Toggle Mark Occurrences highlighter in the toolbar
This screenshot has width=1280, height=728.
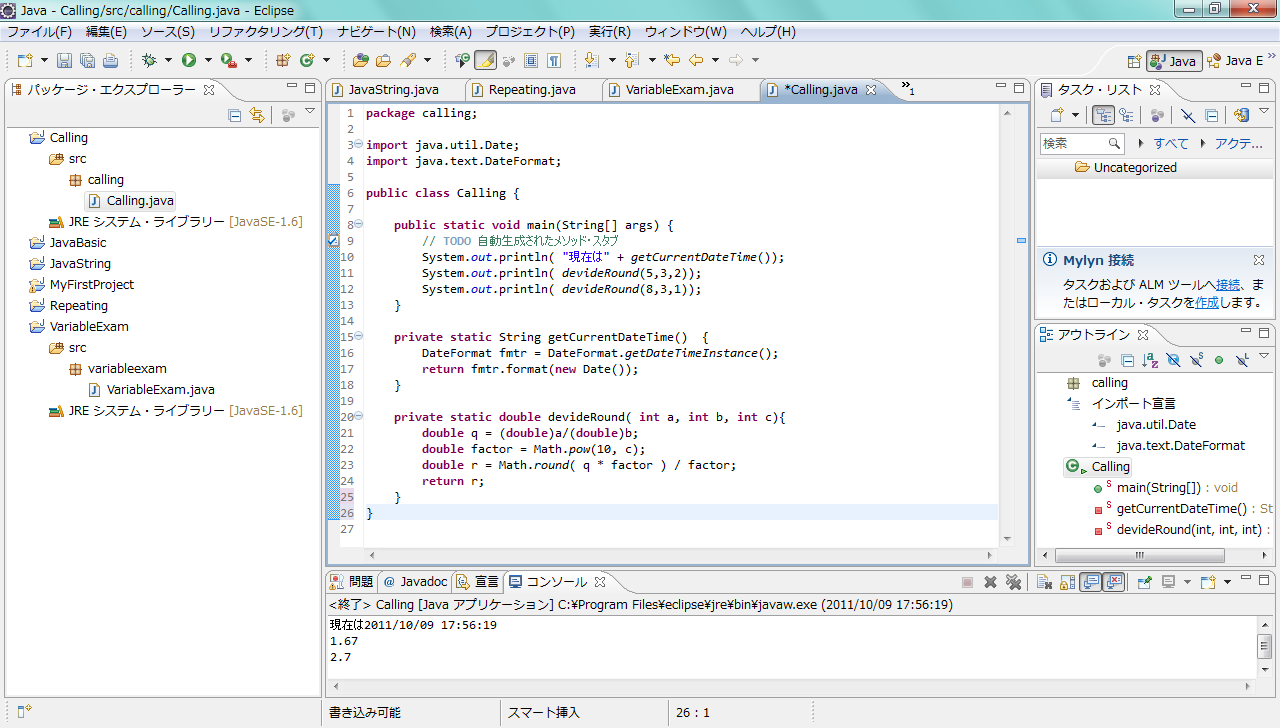[x=485, y=61]
